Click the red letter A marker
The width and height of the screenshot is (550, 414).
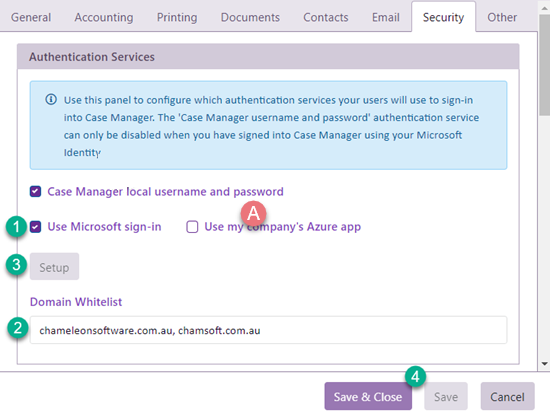click(x=253, y=213)
